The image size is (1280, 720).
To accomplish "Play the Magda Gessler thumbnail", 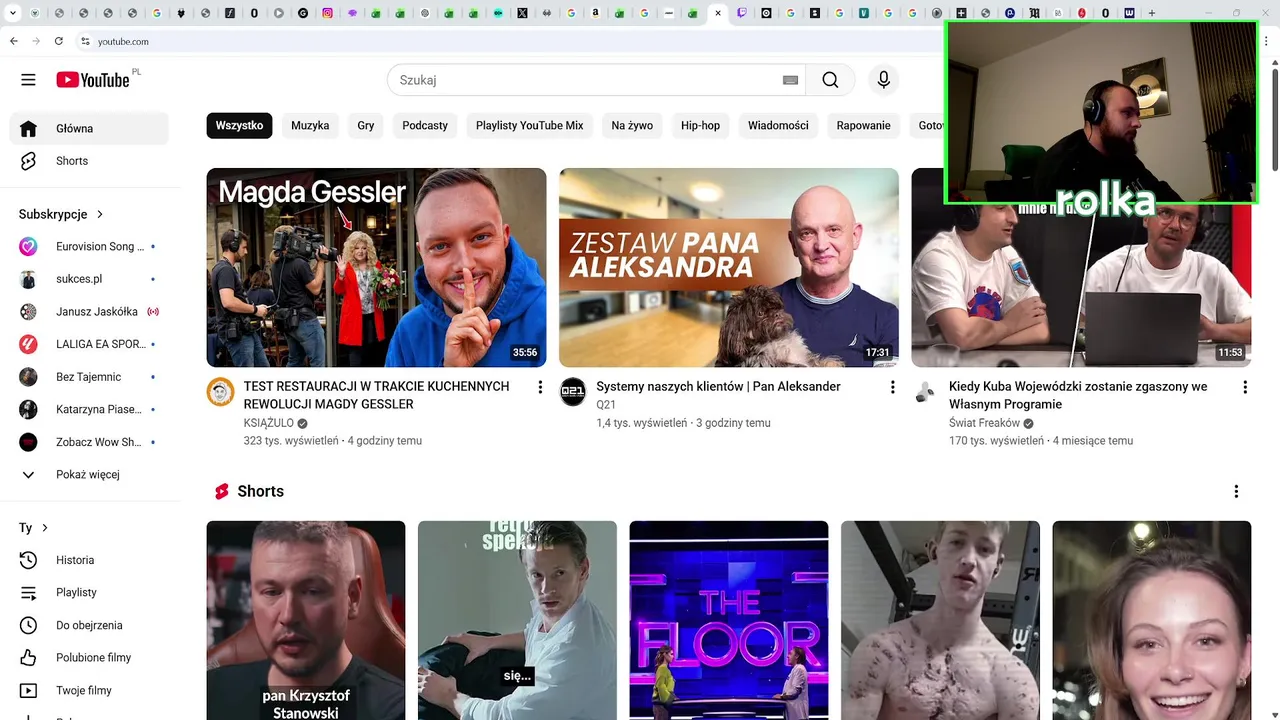I will tap(376, 267).
